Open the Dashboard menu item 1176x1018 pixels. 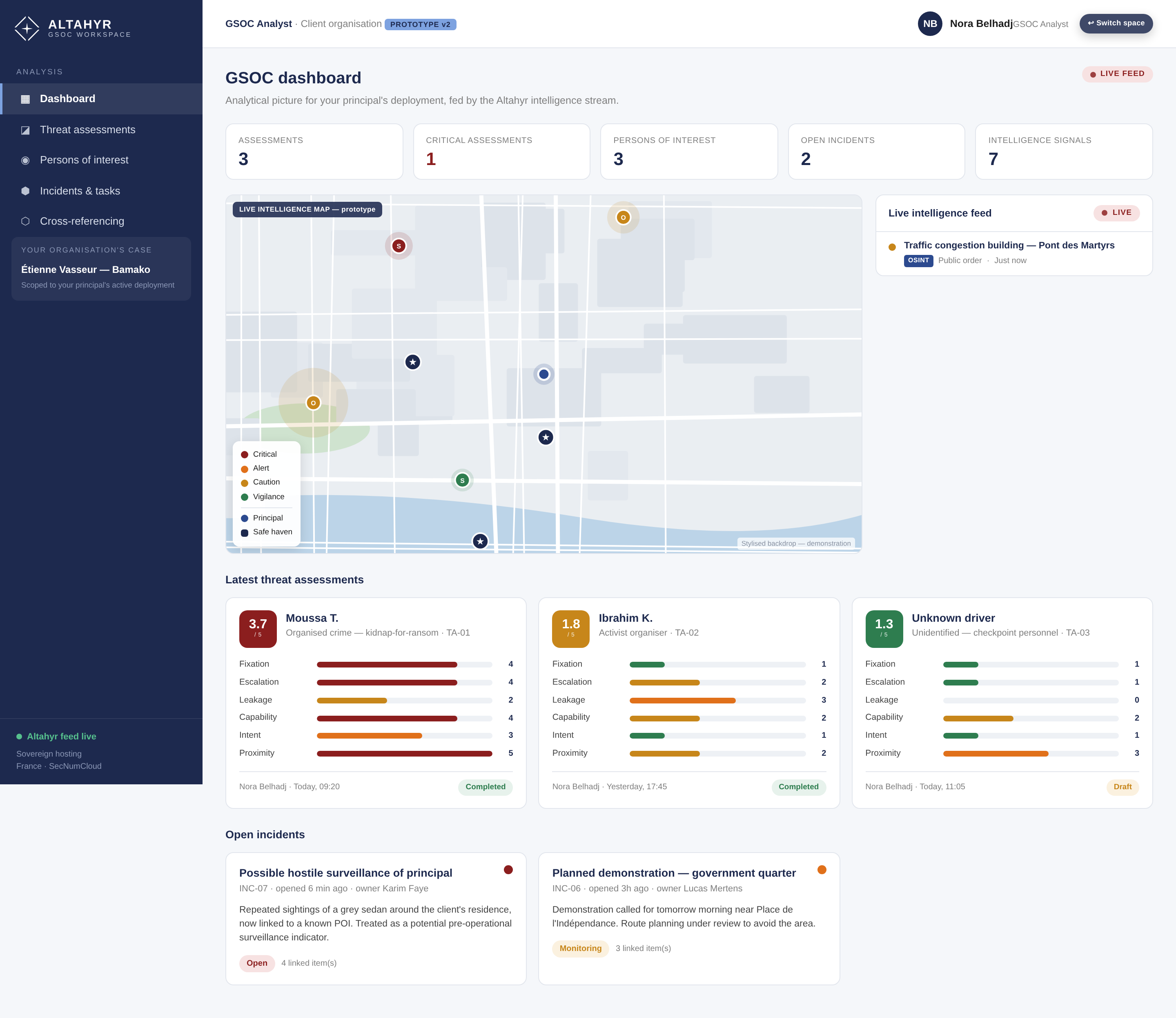[x=101, y=99]
